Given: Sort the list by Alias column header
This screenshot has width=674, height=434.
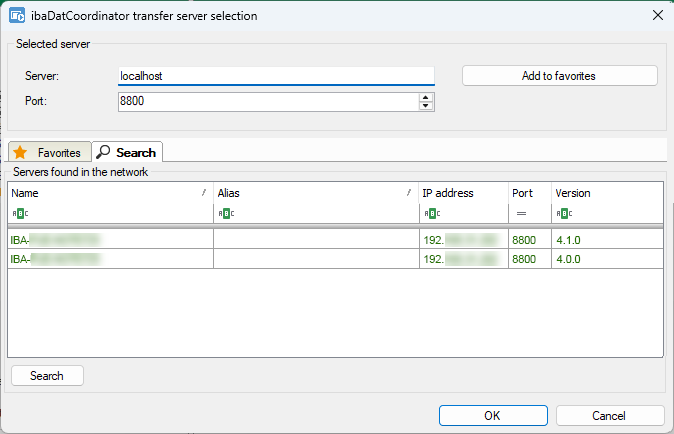Looking at the screenshot, I should click(x=316, y=193).
